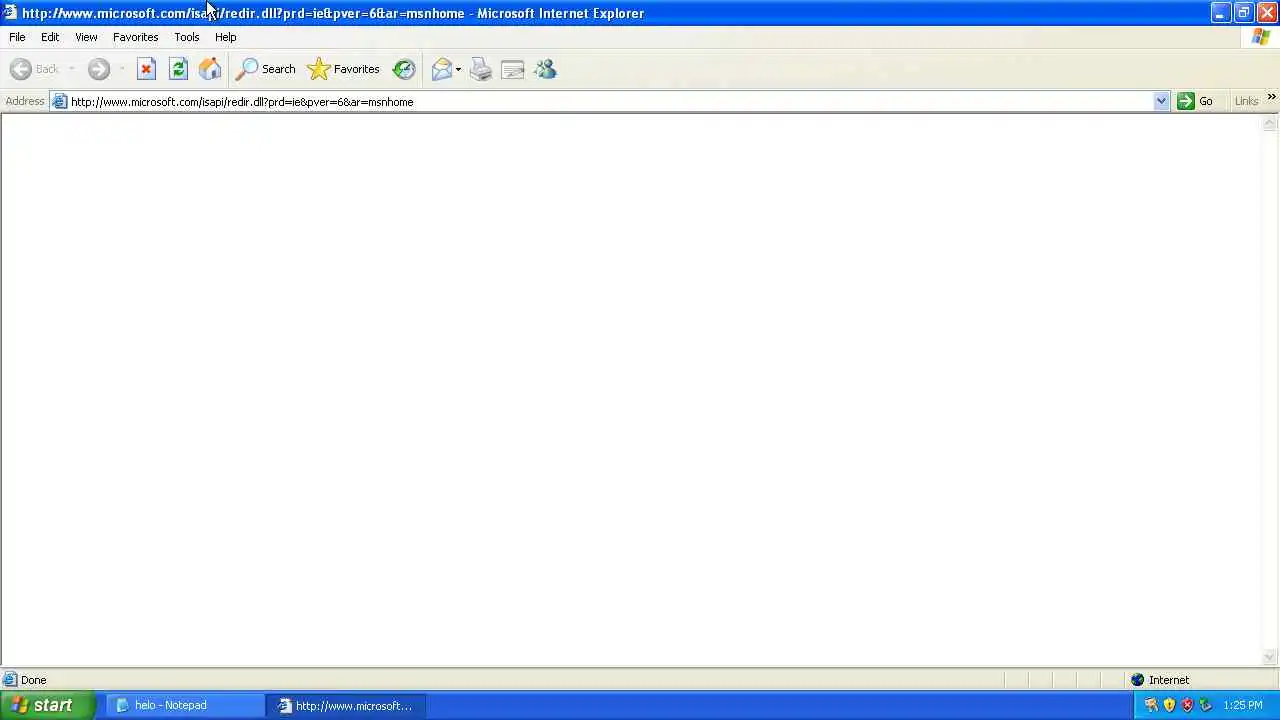Click the scrollbar down arrow
The image size is (1280, 720).
pos(1270,657)
